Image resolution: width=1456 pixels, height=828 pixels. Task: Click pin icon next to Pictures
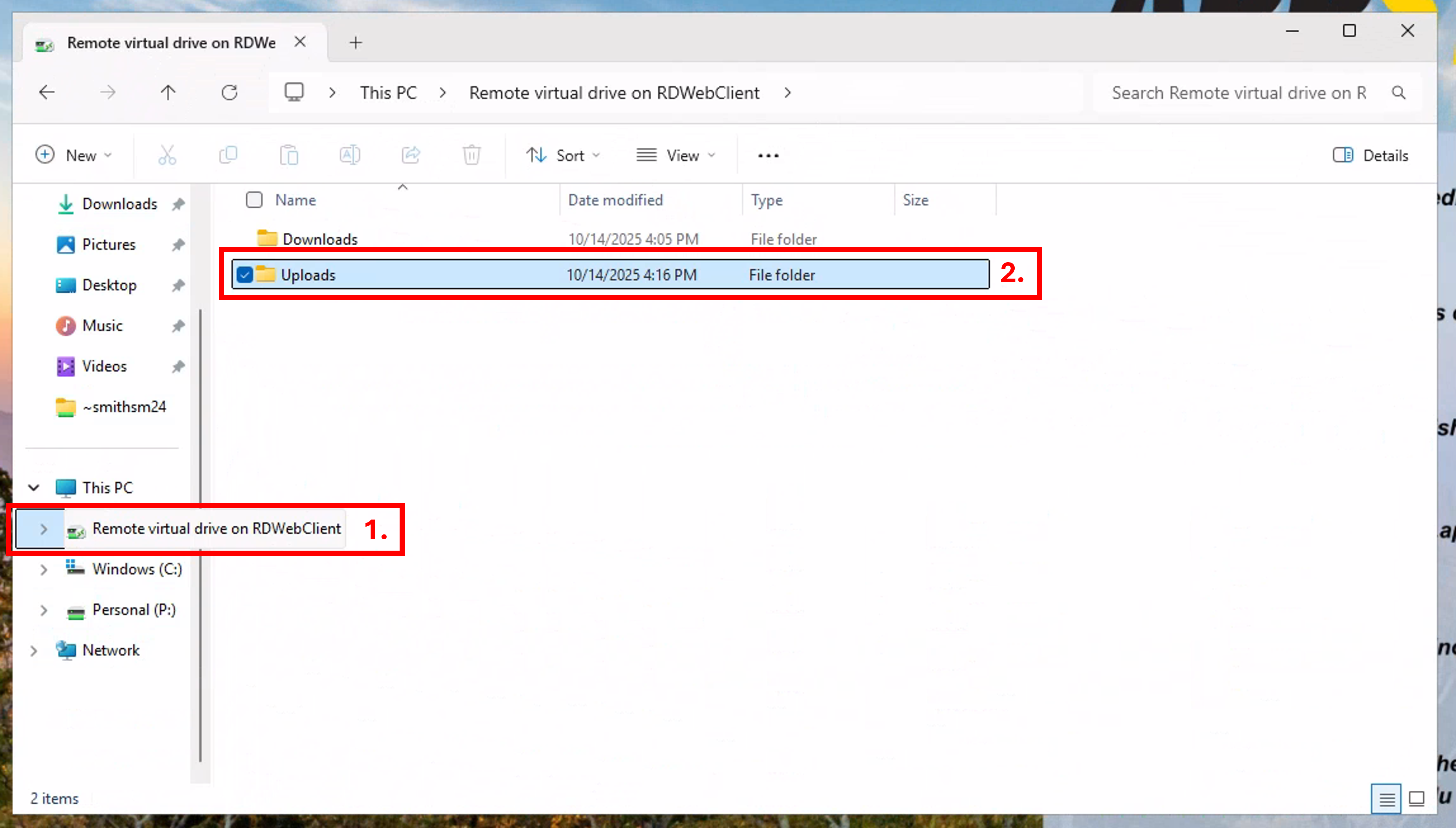point(179,245)
